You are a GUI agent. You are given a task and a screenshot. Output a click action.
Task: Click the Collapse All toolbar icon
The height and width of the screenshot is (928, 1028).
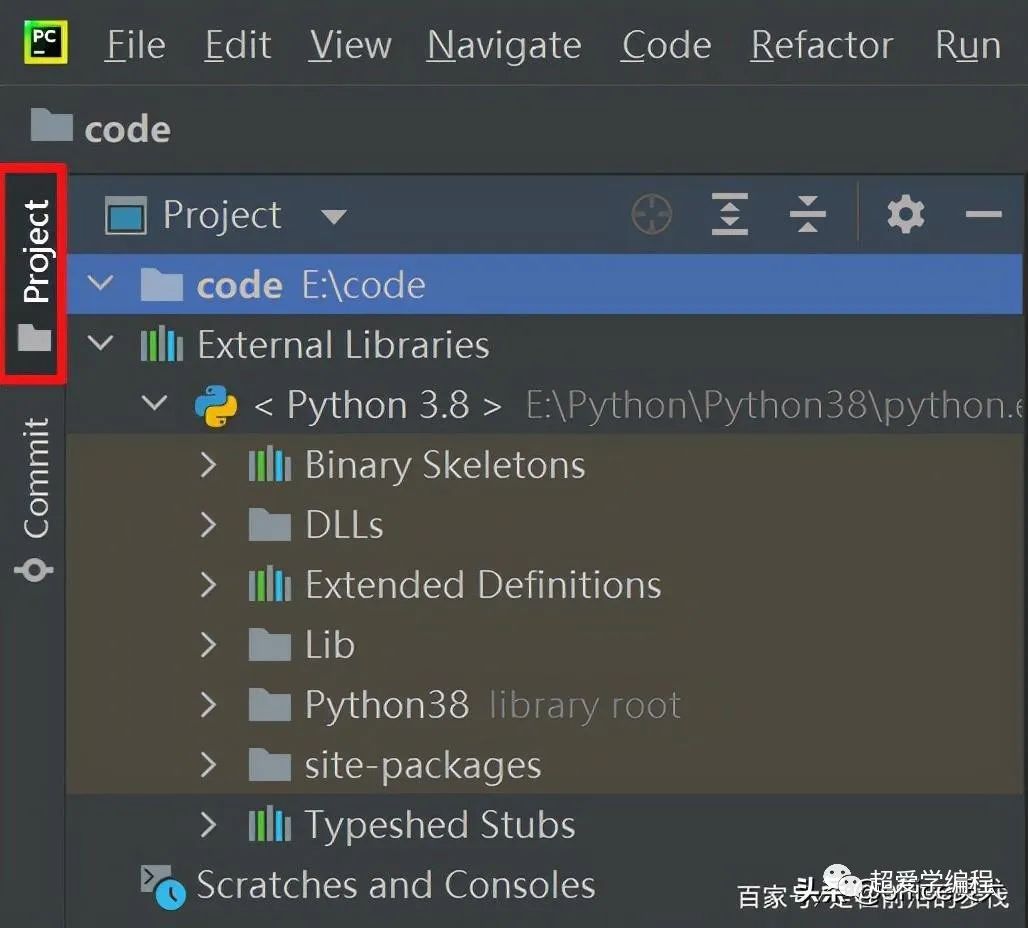808,214
